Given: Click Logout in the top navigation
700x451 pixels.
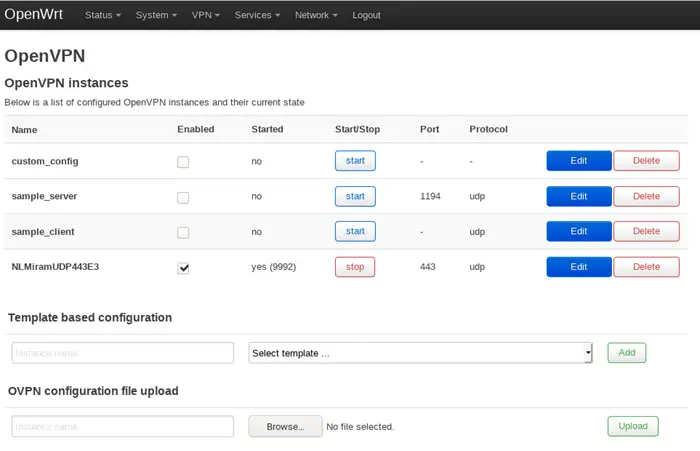Looking at the screenshot, I should 367,15.
